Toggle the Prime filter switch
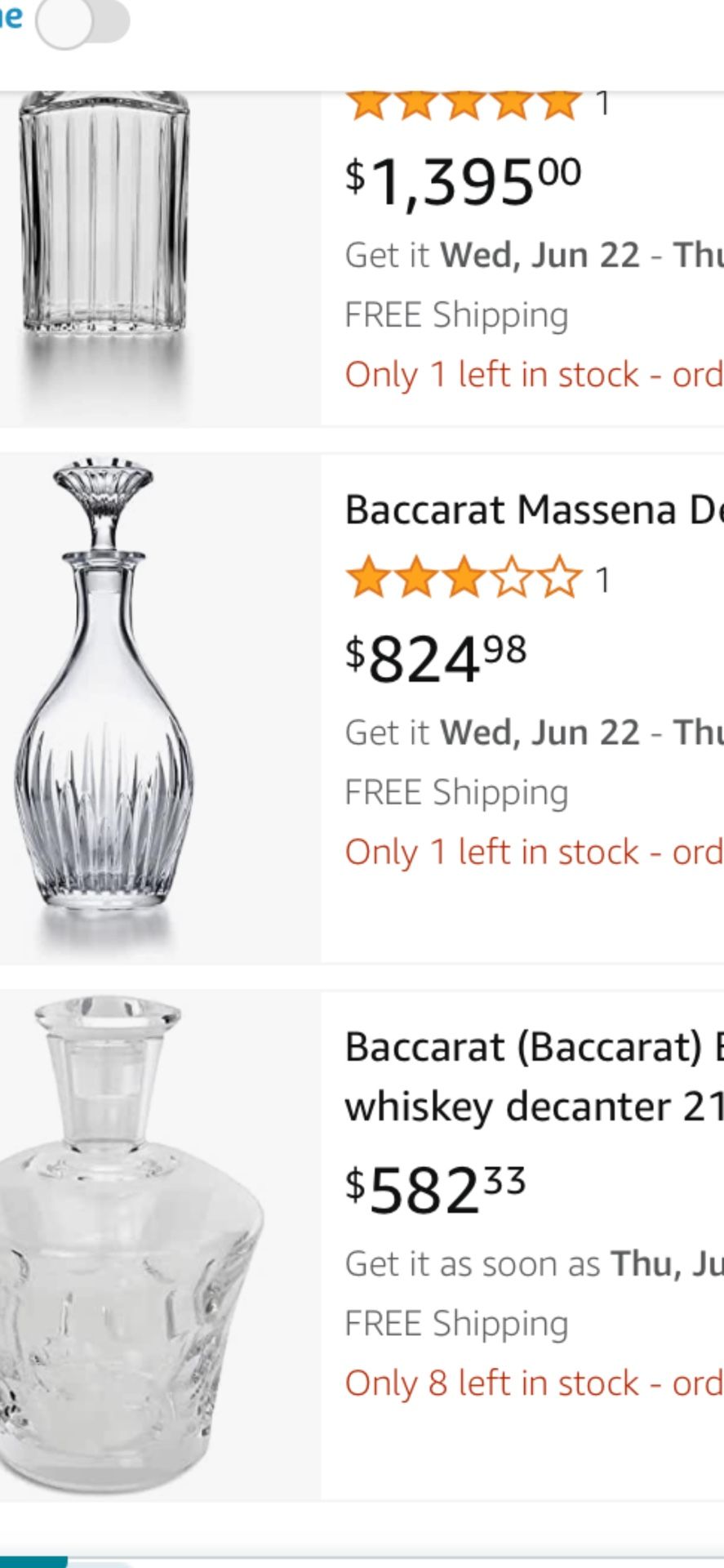724x1568 pixels. click(82, 23)
